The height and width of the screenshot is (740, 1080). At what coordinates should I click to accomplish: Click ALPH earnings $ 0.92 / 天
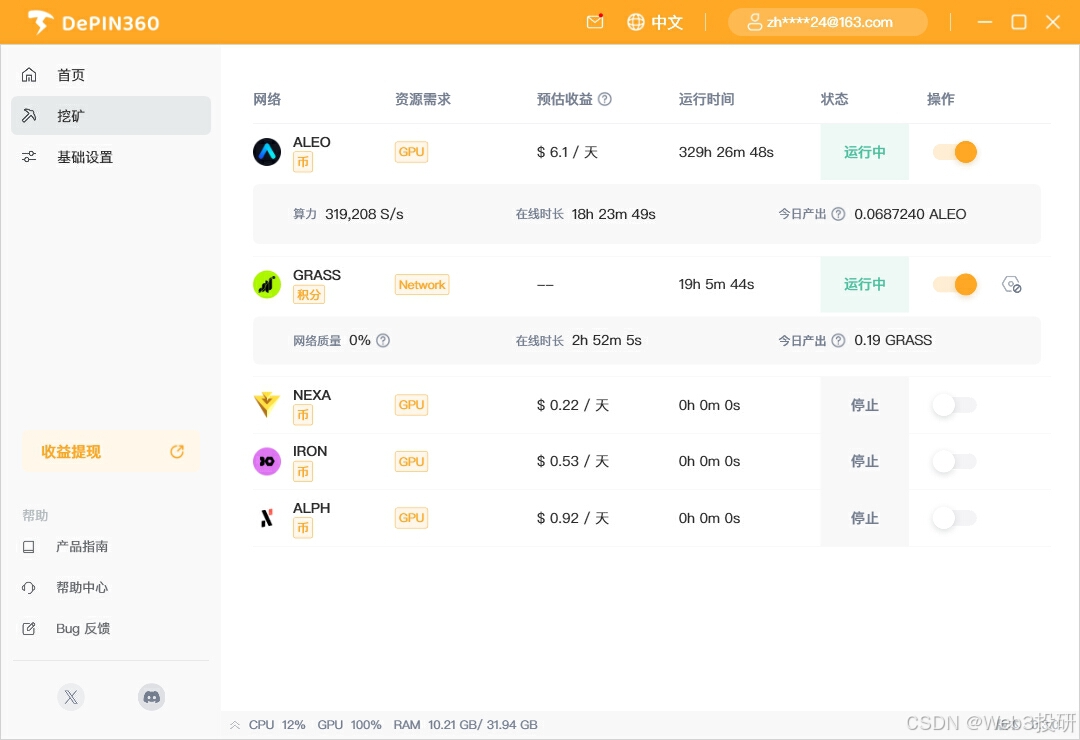coord(572,517)
